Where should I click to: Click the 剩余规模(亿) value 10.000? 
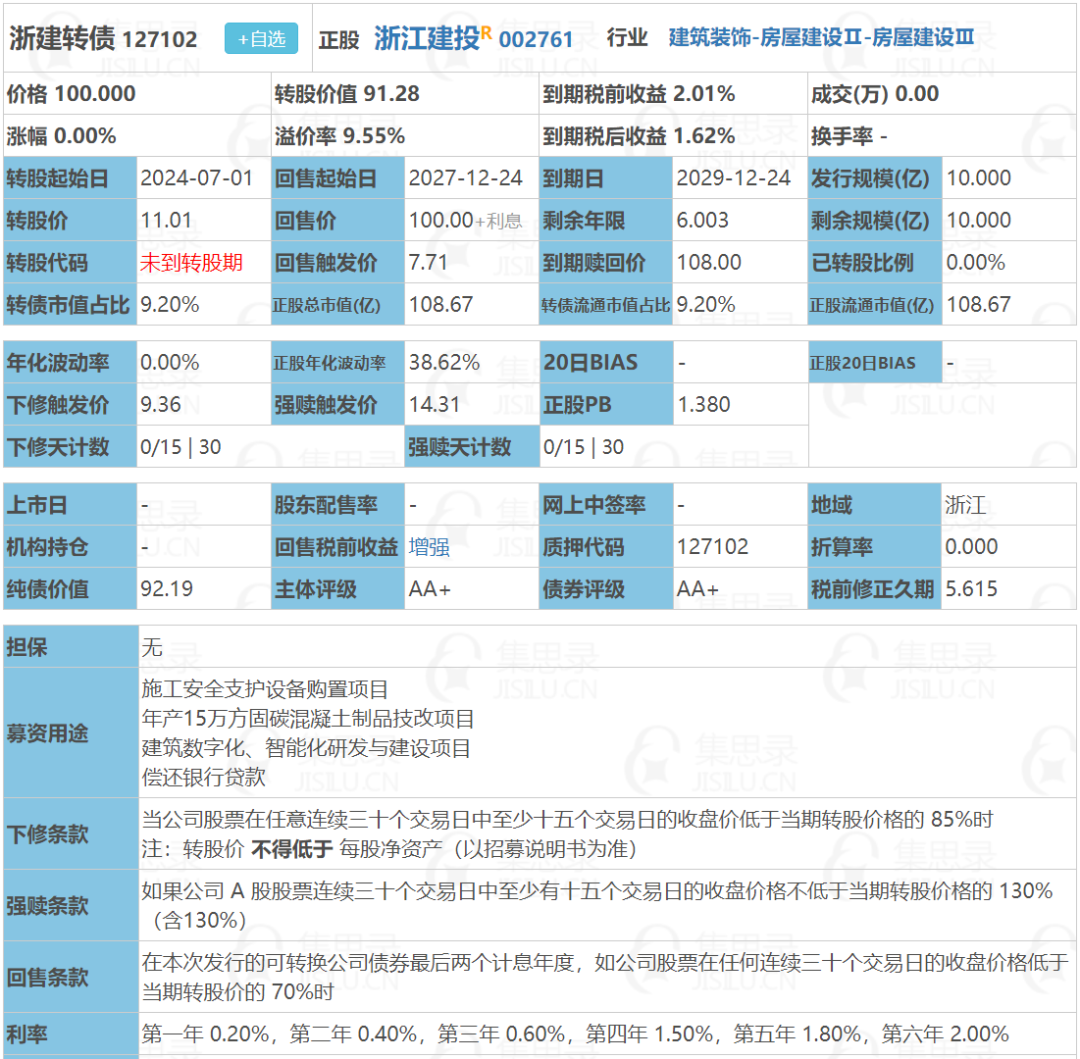(979, 220)
